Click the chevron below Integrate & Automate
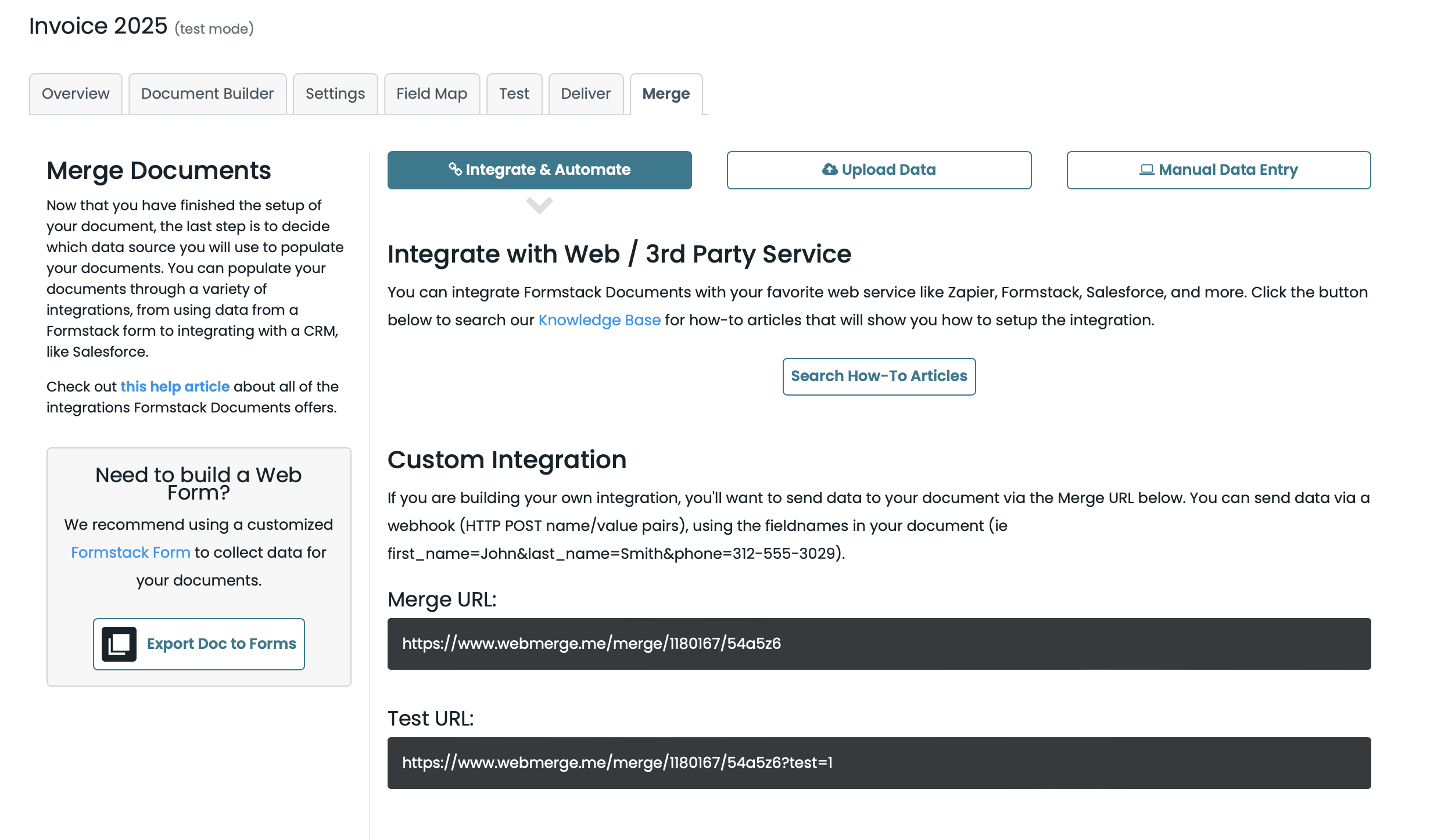The height and width of the screenshot is (840, 1441). pos(539,205)
